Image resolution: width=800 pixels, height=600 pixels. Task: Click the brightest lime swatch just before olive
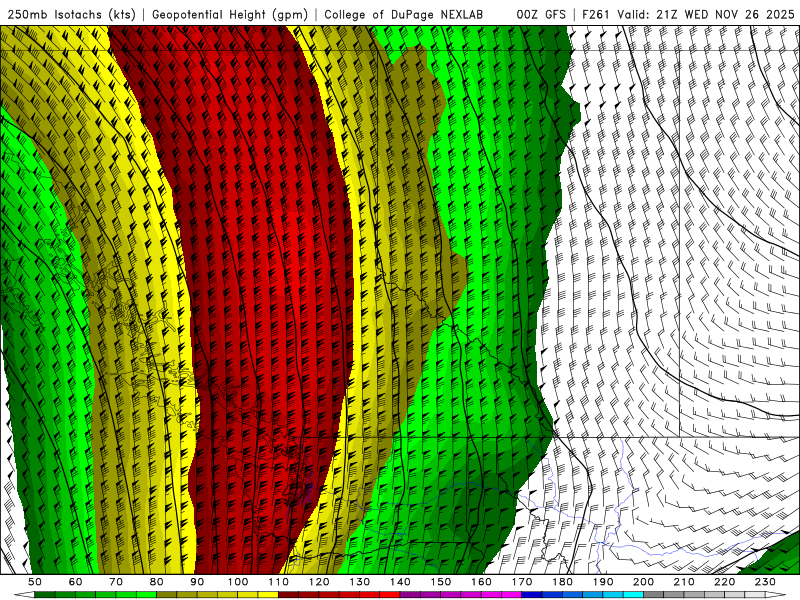(146, 595)
